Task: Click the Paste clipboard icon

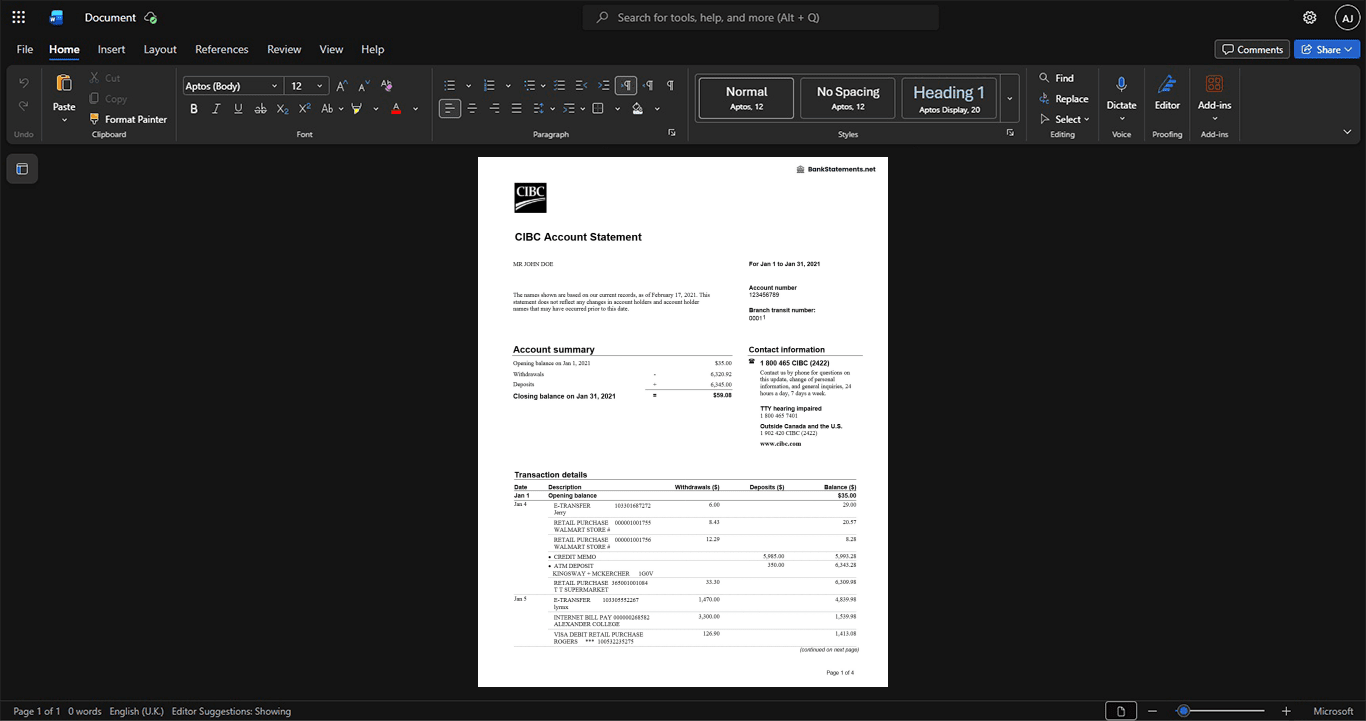Action: coord(64,83)
